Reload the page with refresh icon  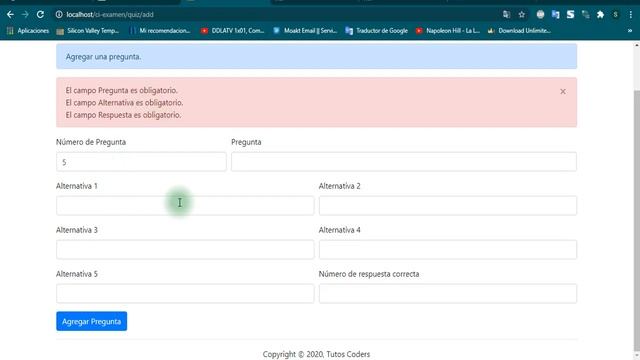(x=40, y=15)
